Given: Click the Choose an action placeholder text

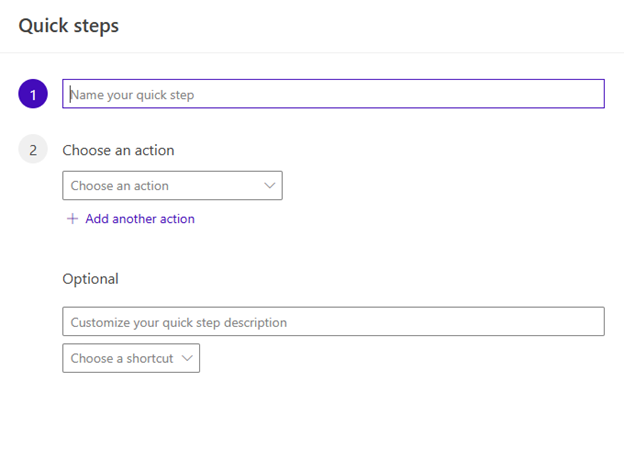Looking at the screenshot, I should coord(119,185).
